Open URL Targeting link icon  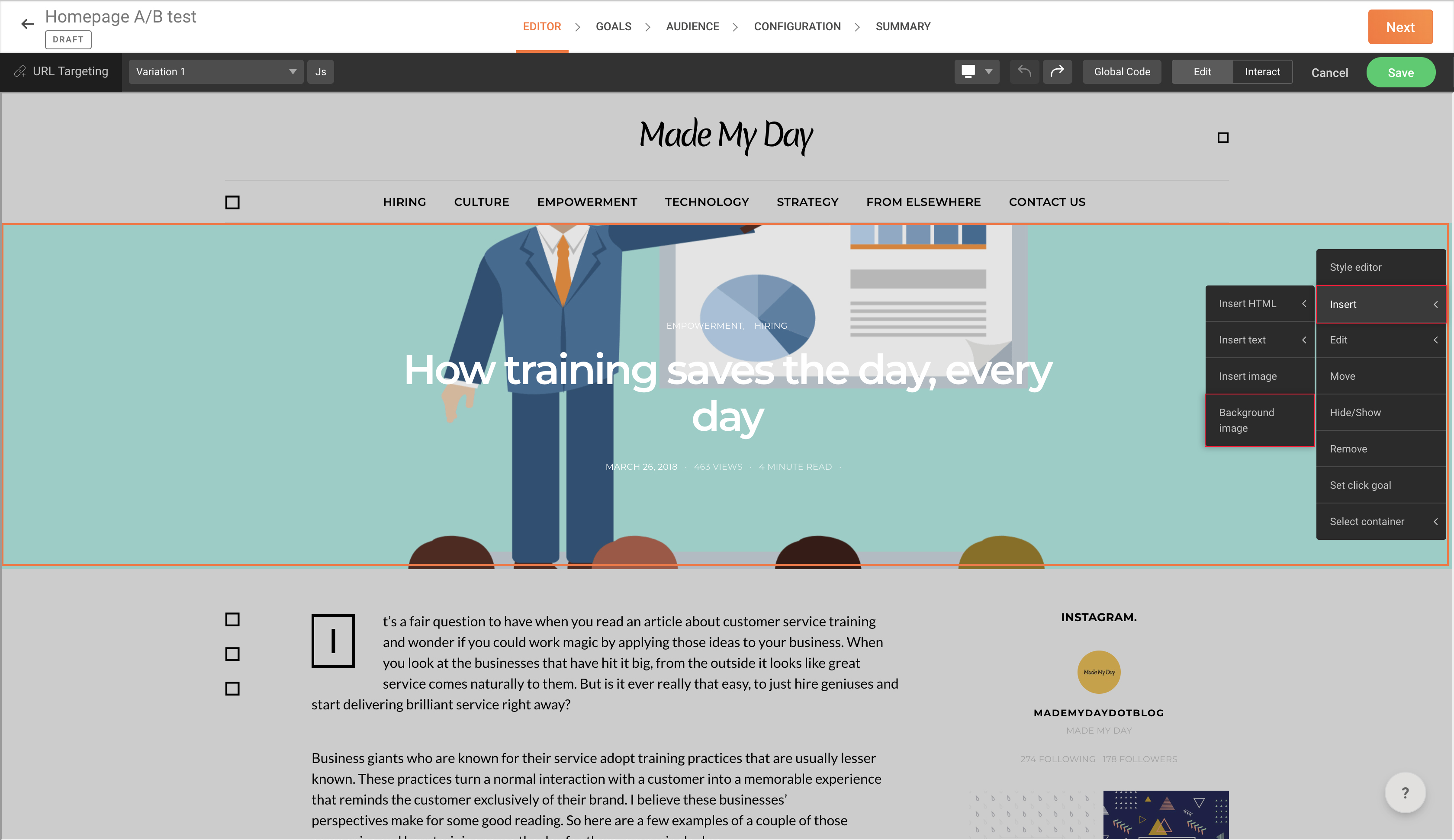[x=20, y=71]
